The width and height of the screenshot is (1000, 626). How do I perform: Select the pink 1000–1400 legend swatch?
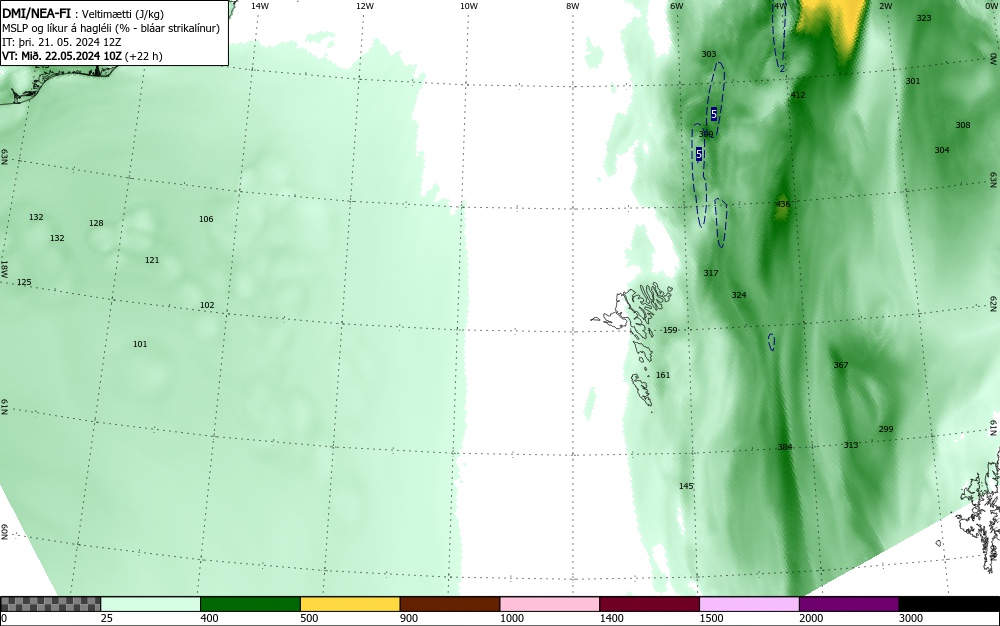click(x=550, y=604)
